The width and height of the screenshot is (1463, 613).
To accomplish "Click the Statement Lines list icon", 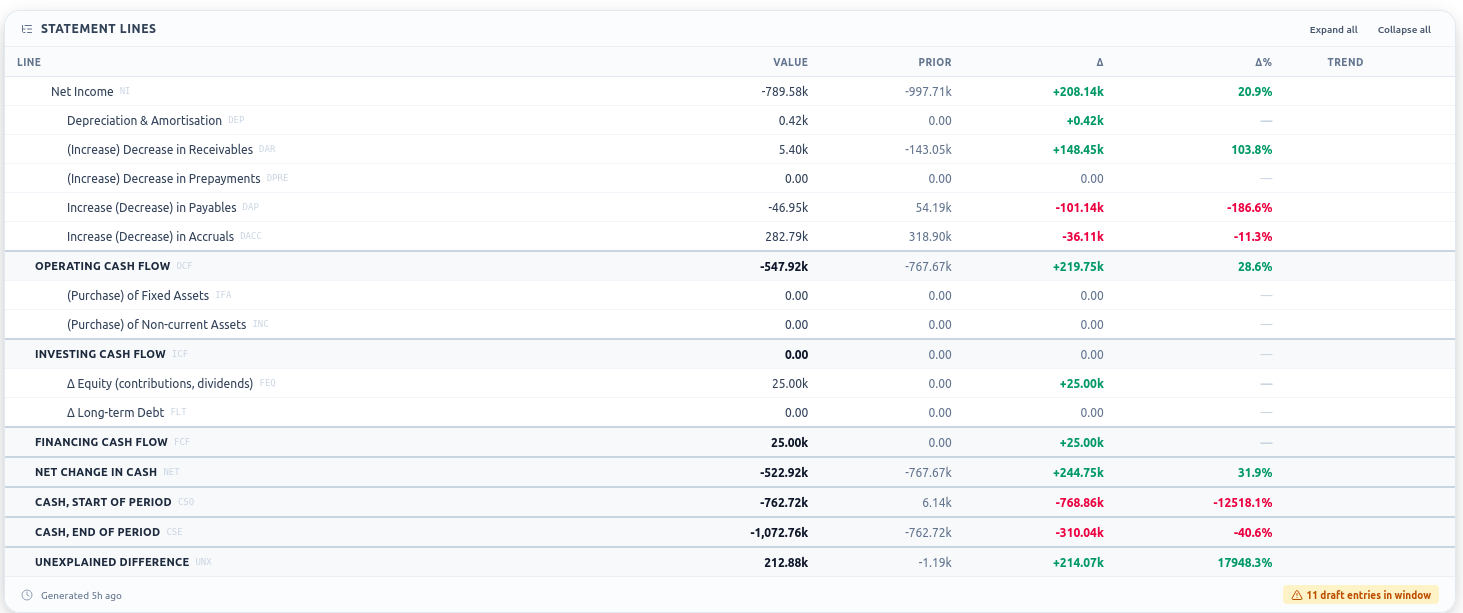I will (x=27, y=29).
